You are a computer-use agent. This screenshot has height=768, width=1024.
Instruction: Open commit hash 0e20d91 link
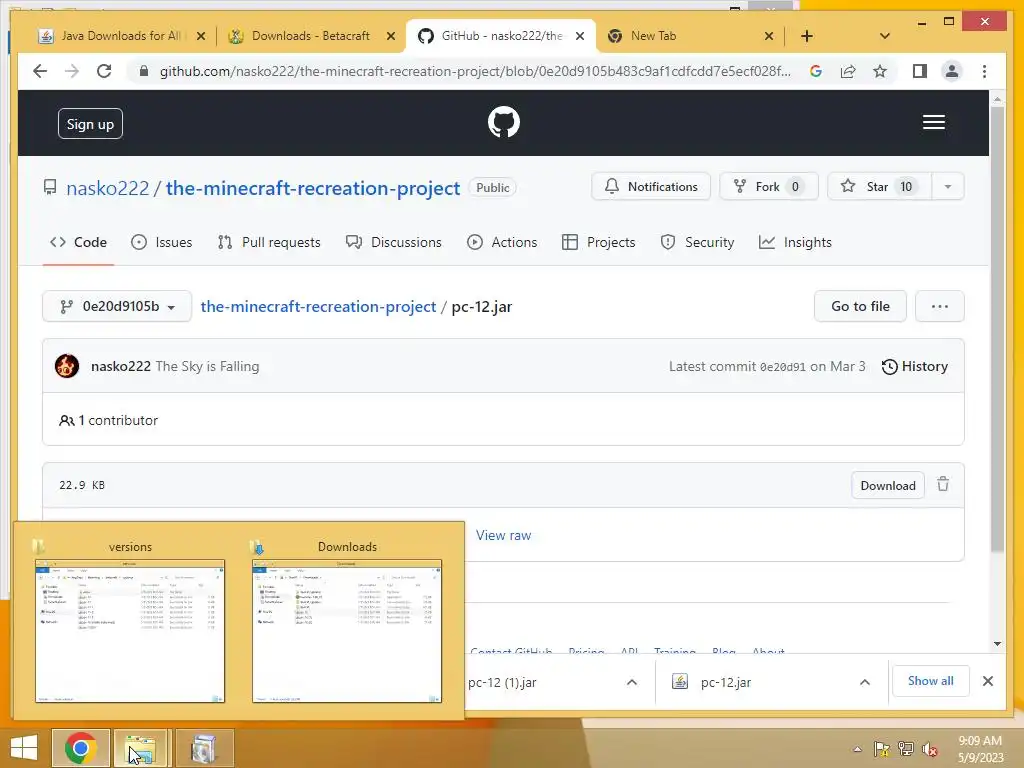point(782,367)
